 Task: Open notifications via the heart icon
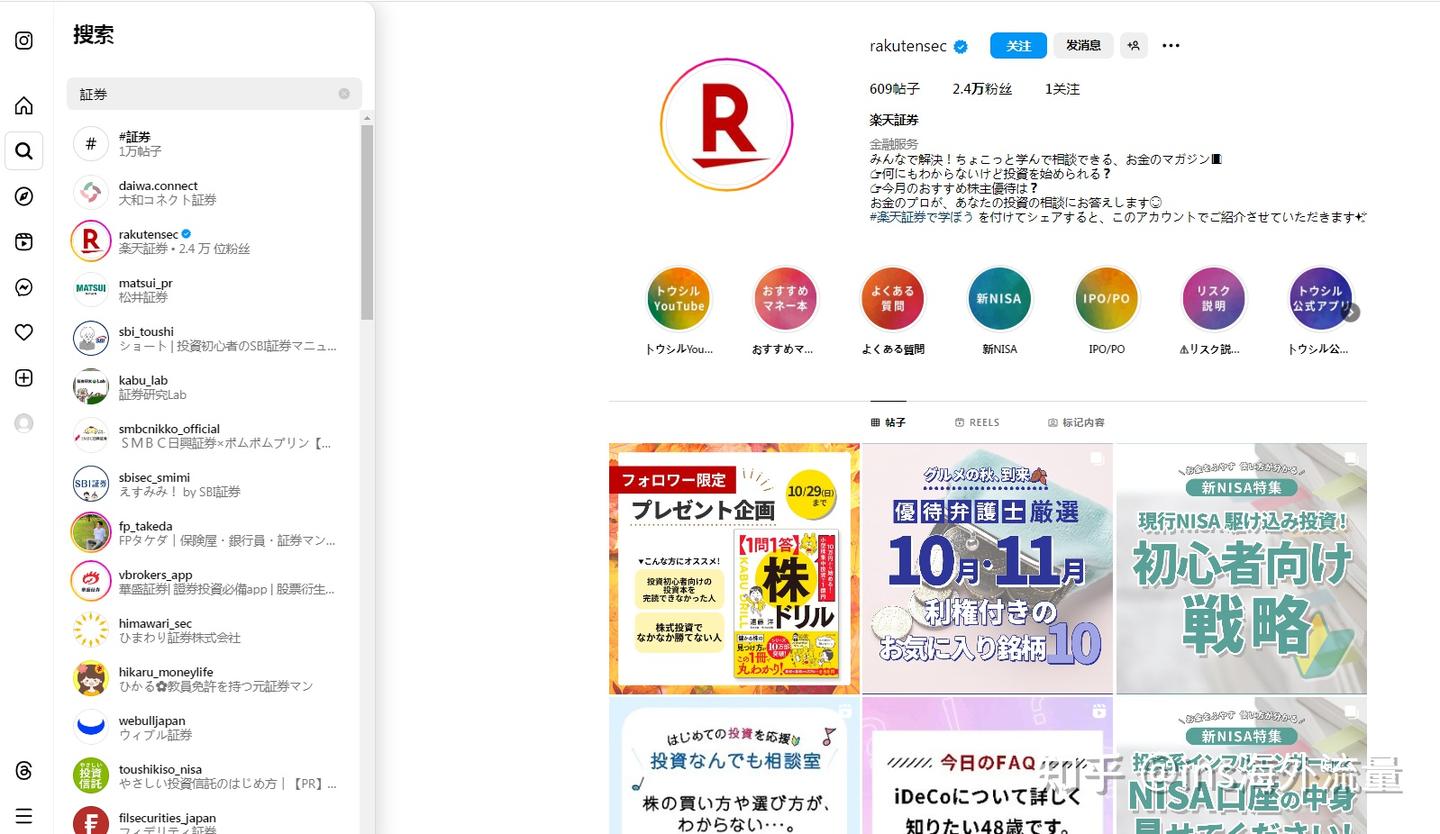coord(23,332)
